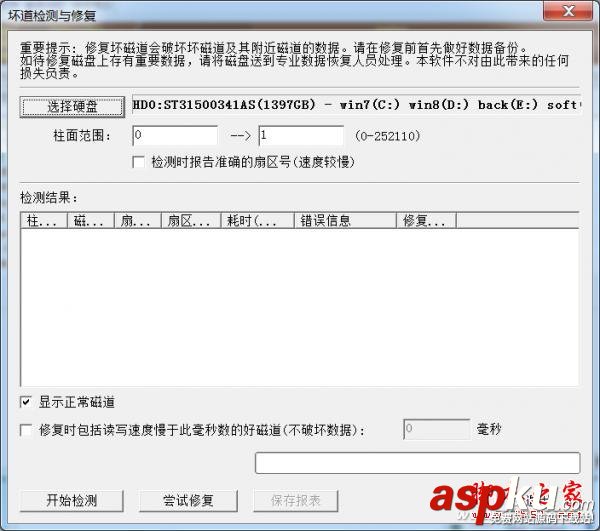Close the 坏道检测与修复 dialog
The height and width of the screenshot is (531, 600).
(568, 11)
